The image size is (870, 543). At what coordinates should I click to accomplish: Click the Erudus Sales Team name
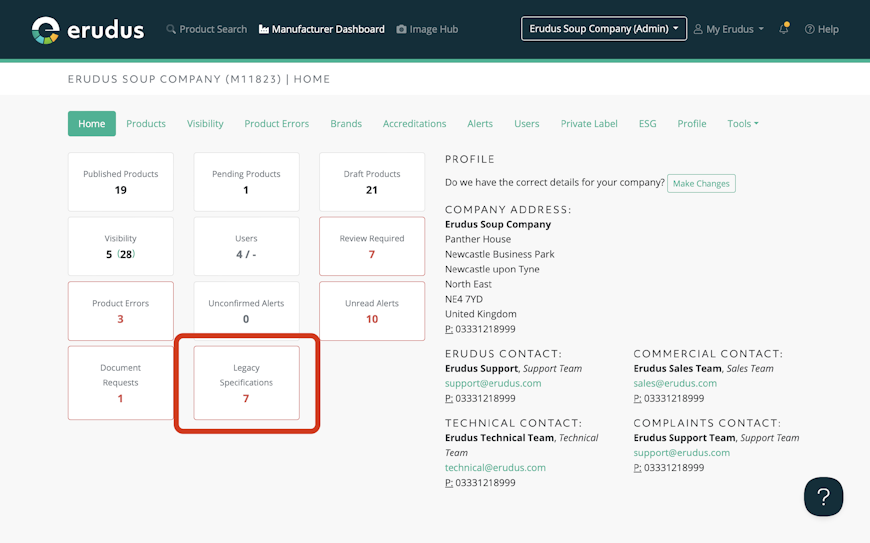[677, 368]
